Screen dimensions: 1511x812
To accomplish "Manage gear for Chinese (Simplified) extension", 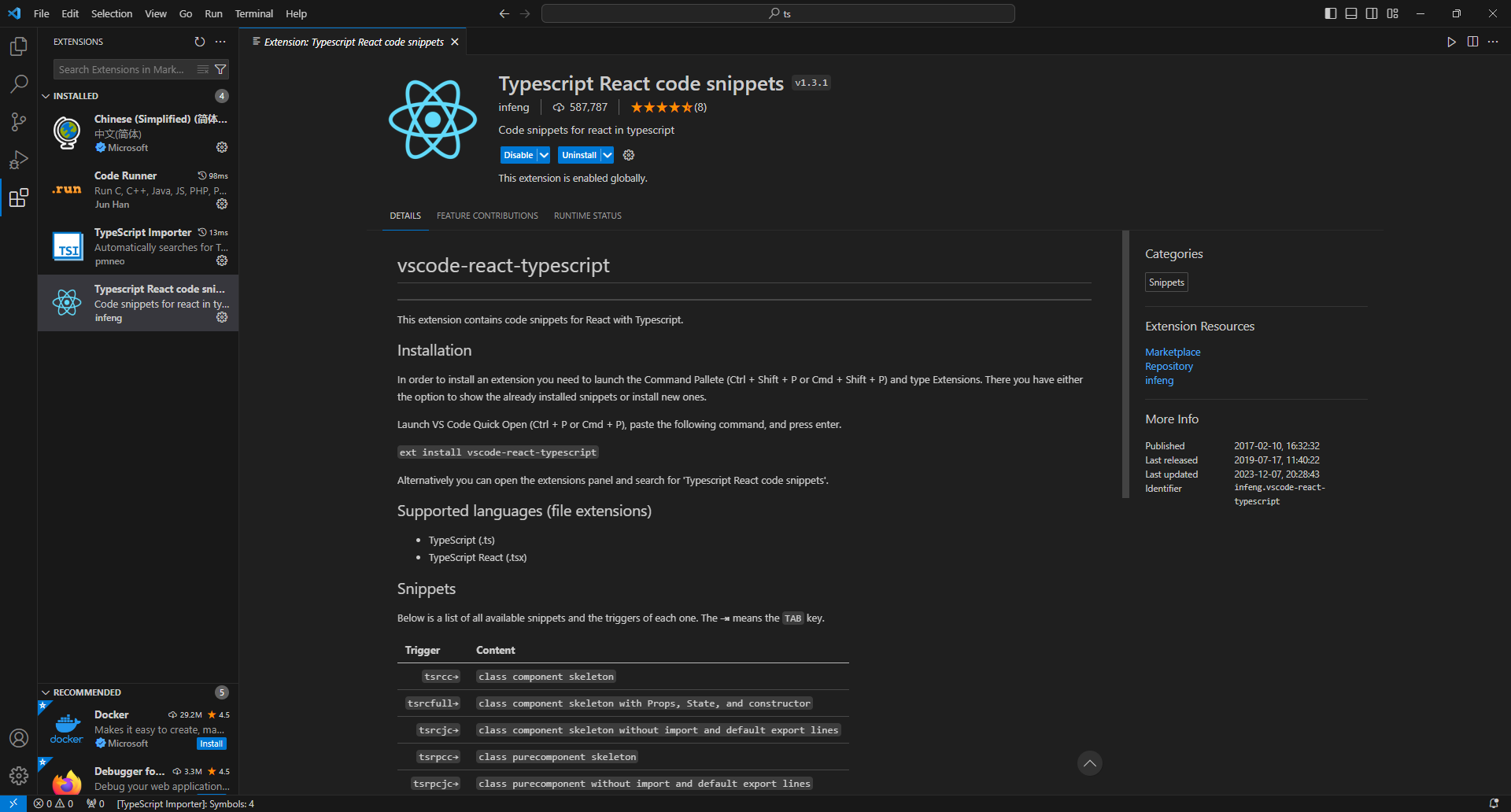I will pos(222,147).
